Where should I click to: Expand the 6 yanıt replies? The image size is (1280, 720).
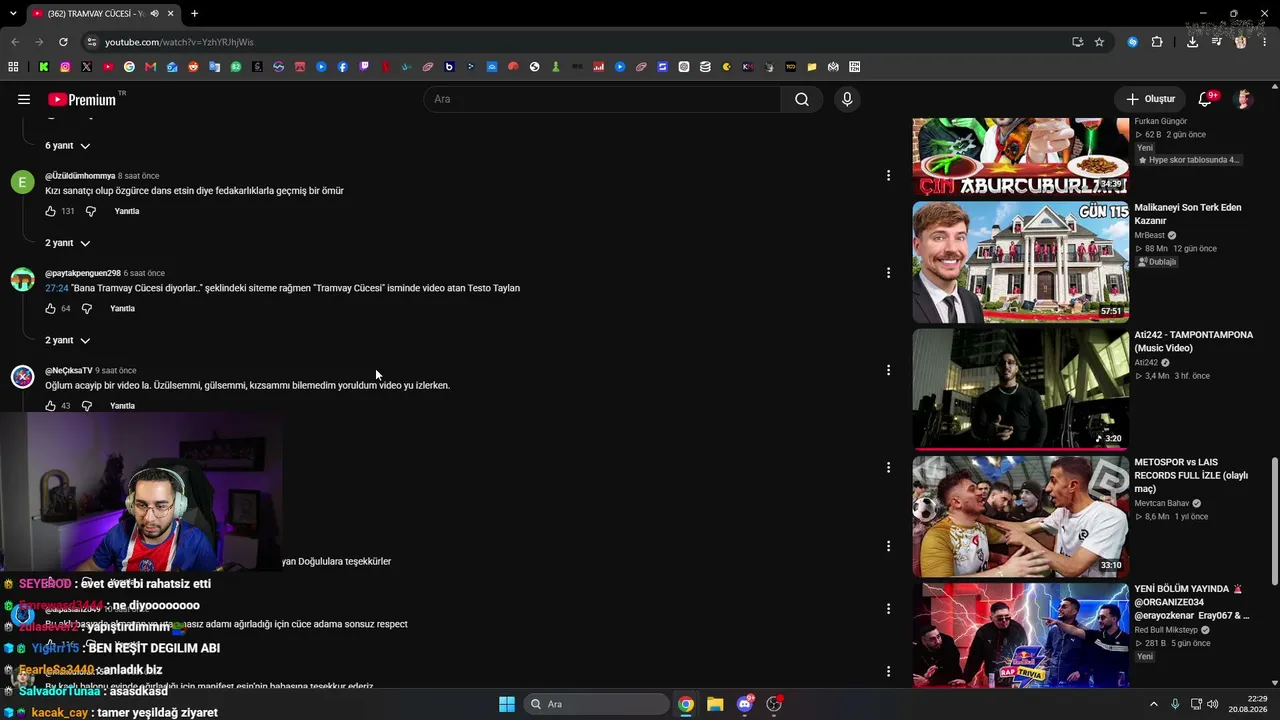click(x=67, y=146)
